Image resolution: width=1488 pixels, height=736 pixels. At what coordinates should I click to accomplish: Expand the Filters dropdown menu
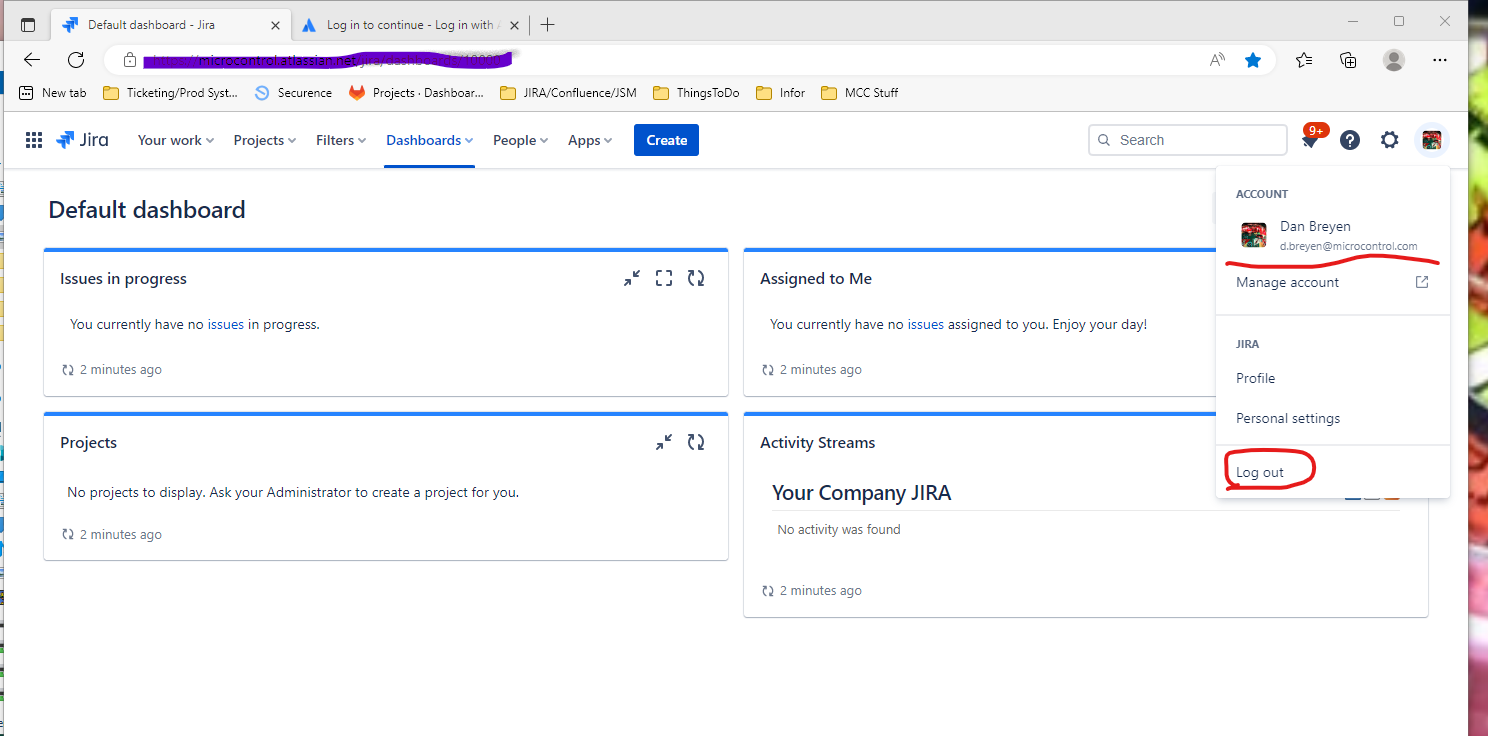pos(341,140)
